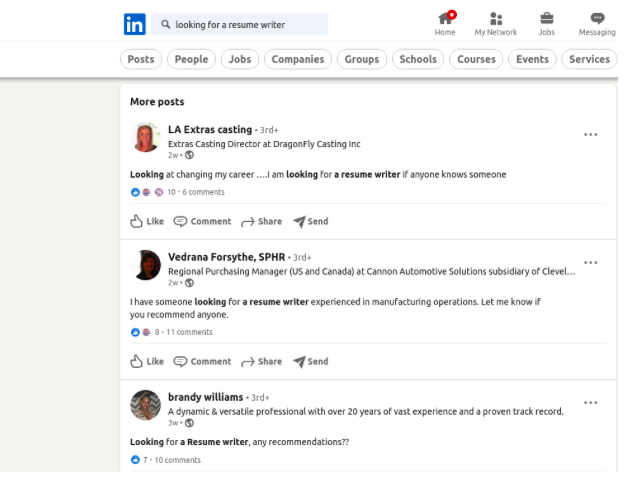Click 'I have someone looking' post text
The width and height of the screenshot is (627, 477).
pos(335,308)
